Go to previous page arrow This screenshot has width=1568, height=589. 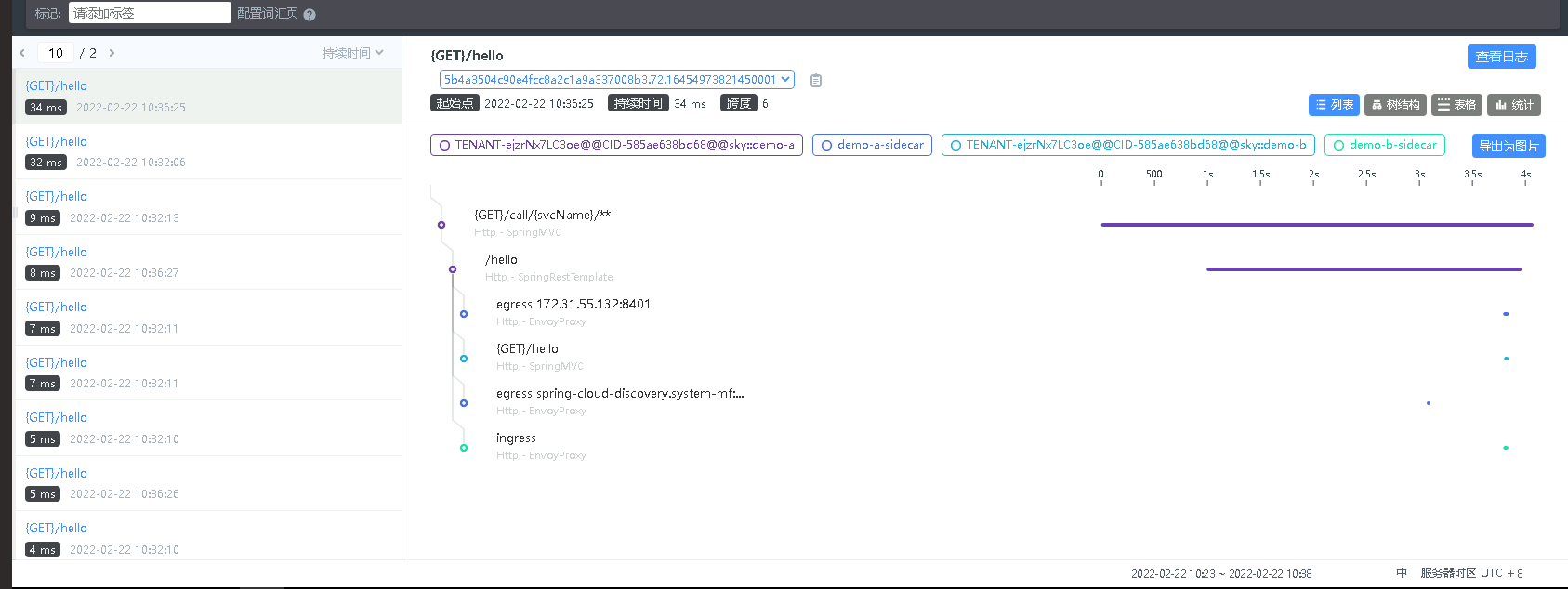pyautogui.click(x=22, y=53)
